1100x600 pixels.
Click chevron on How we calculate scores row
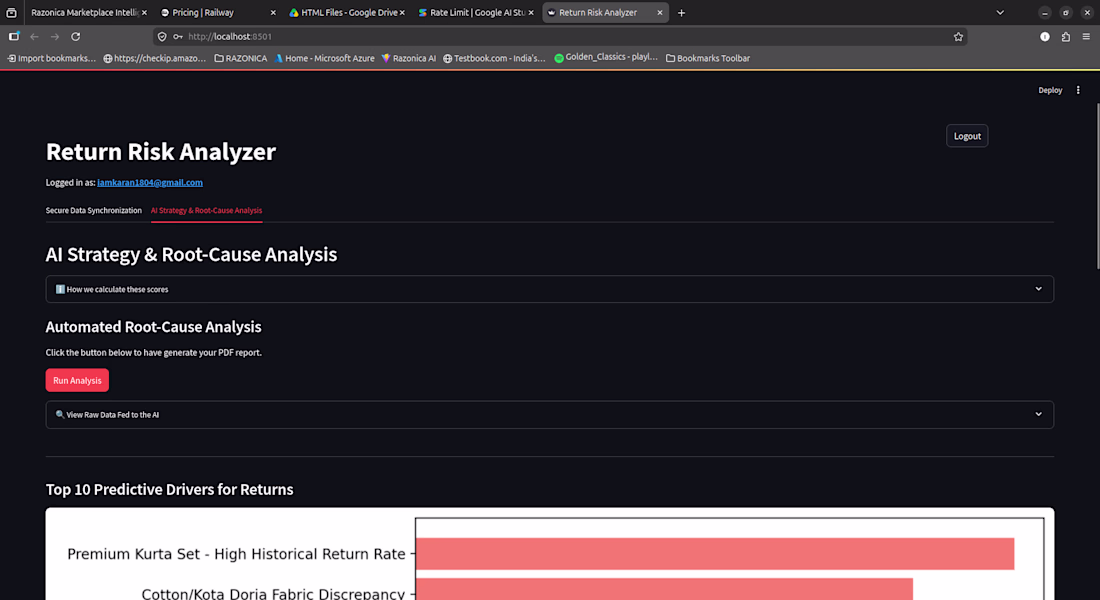pyautogui.click(x=1038, y=289)
